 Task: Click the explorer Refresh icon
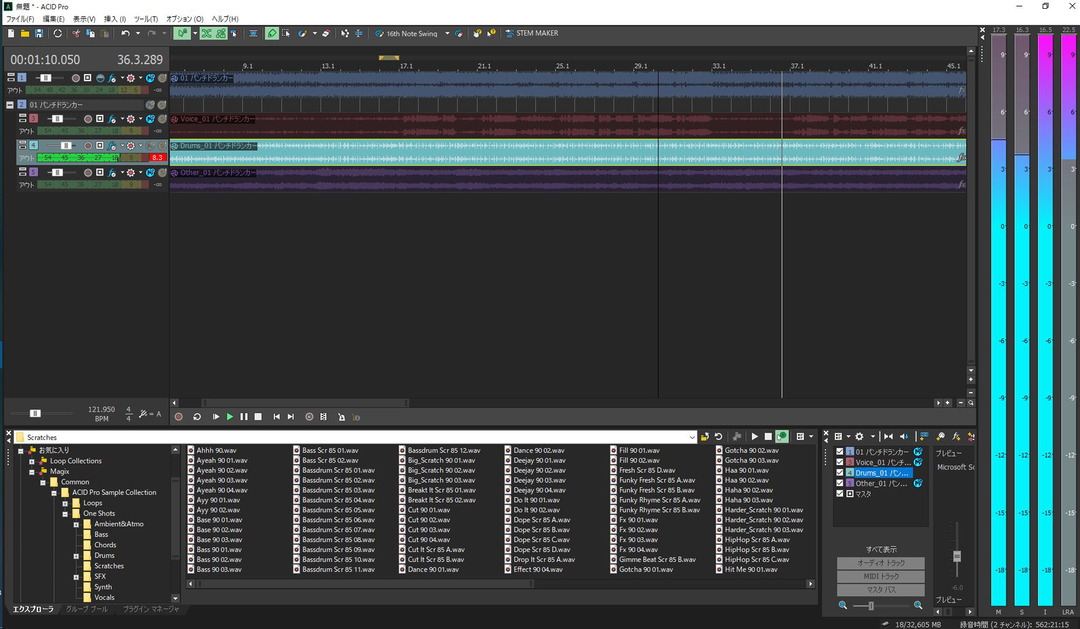point(718,437)
